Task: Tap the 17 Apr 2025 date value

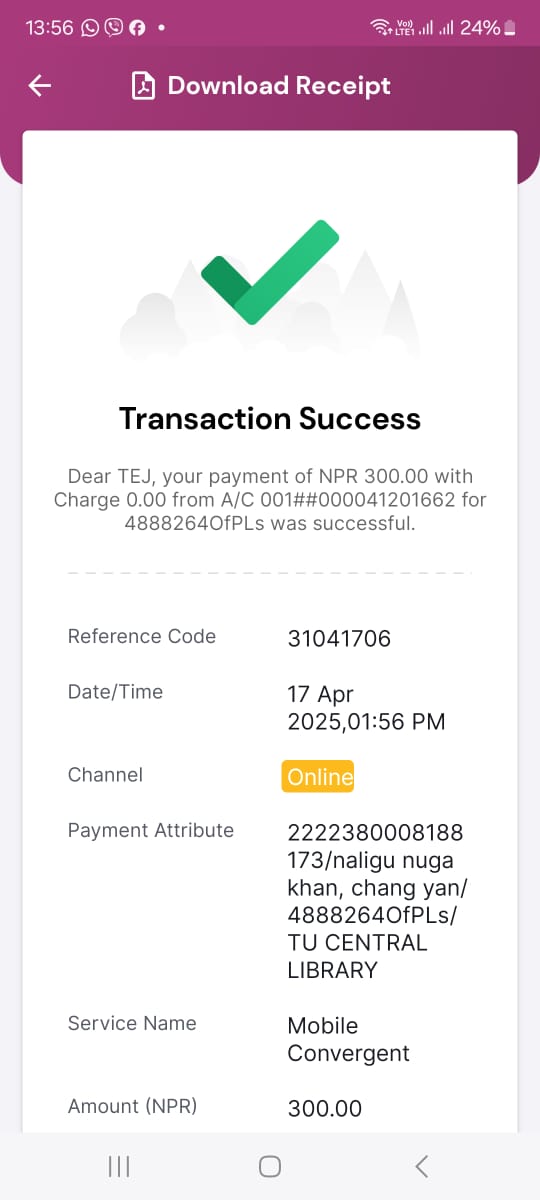Action: (x=366, y=707)
